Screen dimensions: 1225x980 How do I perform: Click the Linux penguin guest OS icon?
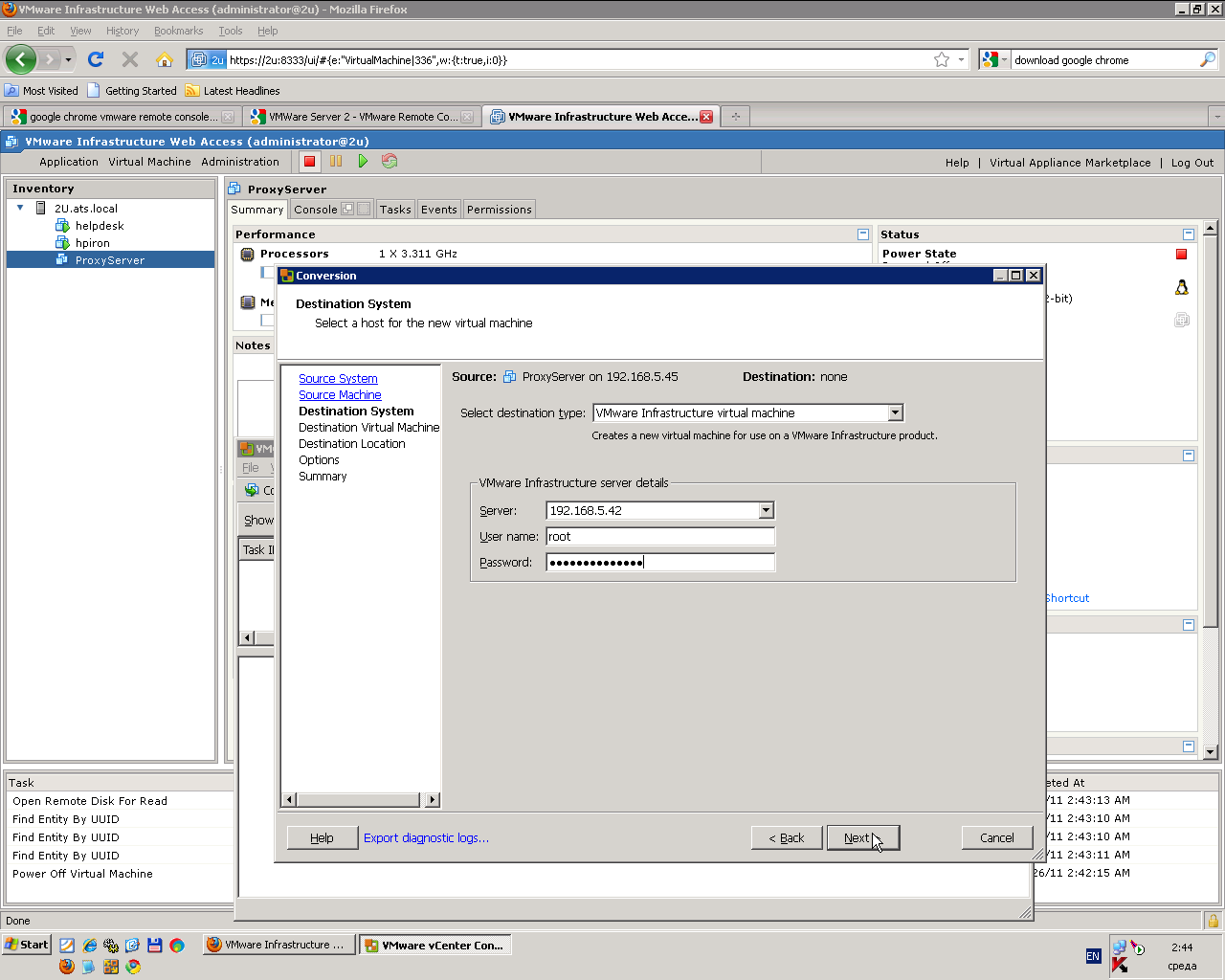tap(1182, 287)
